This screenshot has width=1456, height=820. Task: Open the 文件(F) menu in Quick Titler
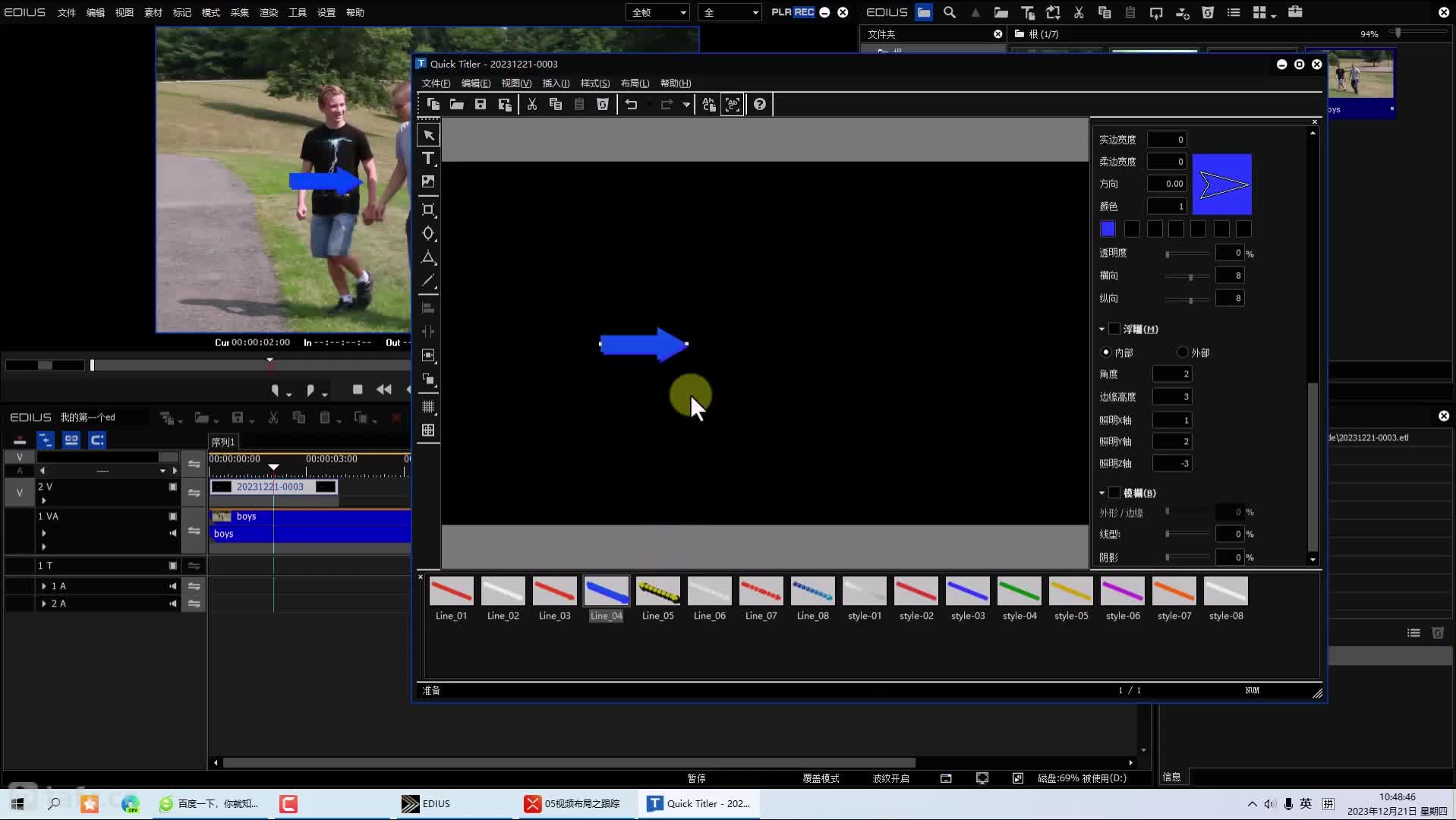pyautogui.click(x=436, y=84)
